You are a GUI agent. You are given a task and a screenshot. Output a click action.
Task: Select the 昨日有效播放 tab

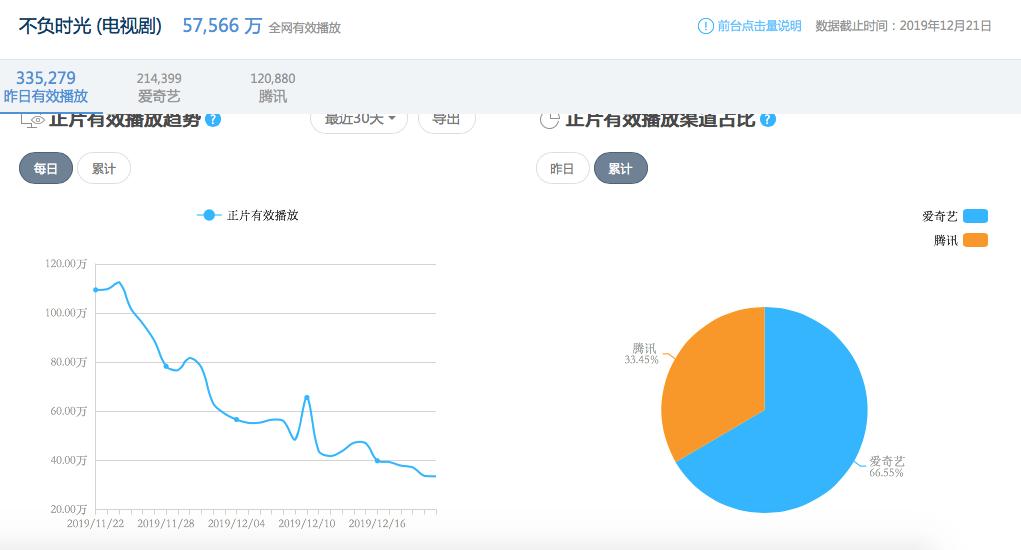[46, 87]
